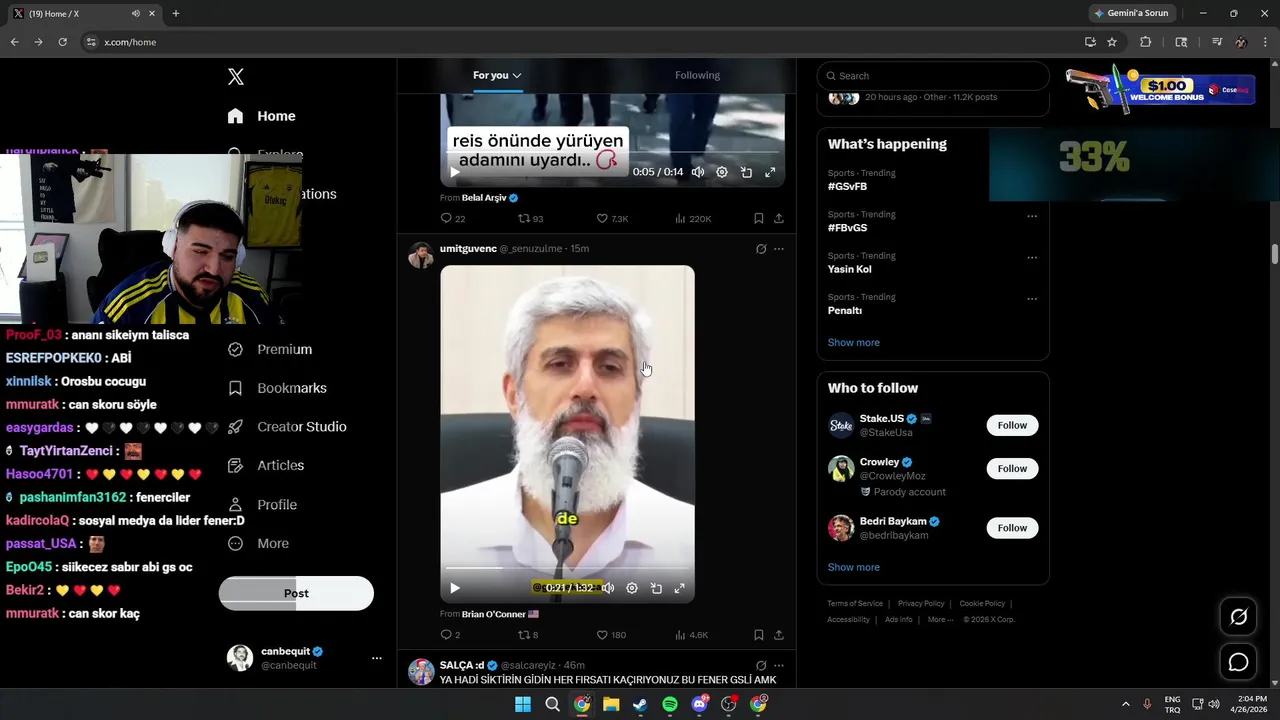Enter fullscreen on the Brian O'Connor video
This screenshot has height=720, width=1280.
tap(679, 588)
